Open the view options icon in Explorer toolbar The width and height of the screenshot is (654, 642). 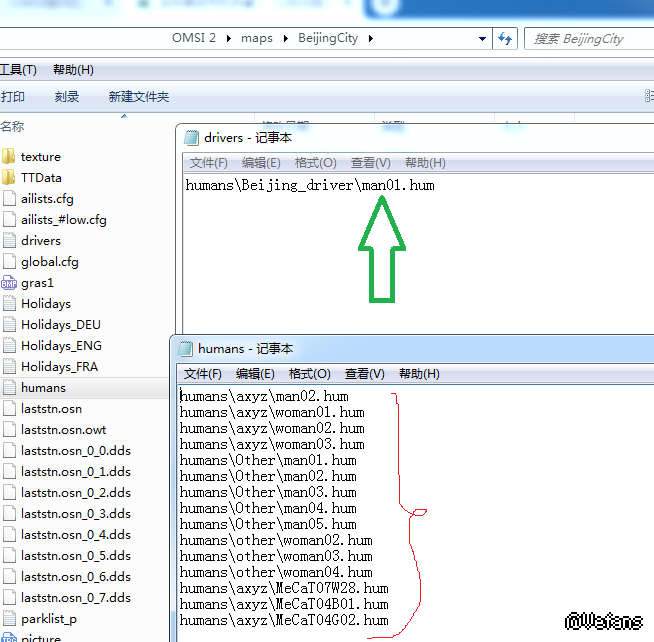649,96
